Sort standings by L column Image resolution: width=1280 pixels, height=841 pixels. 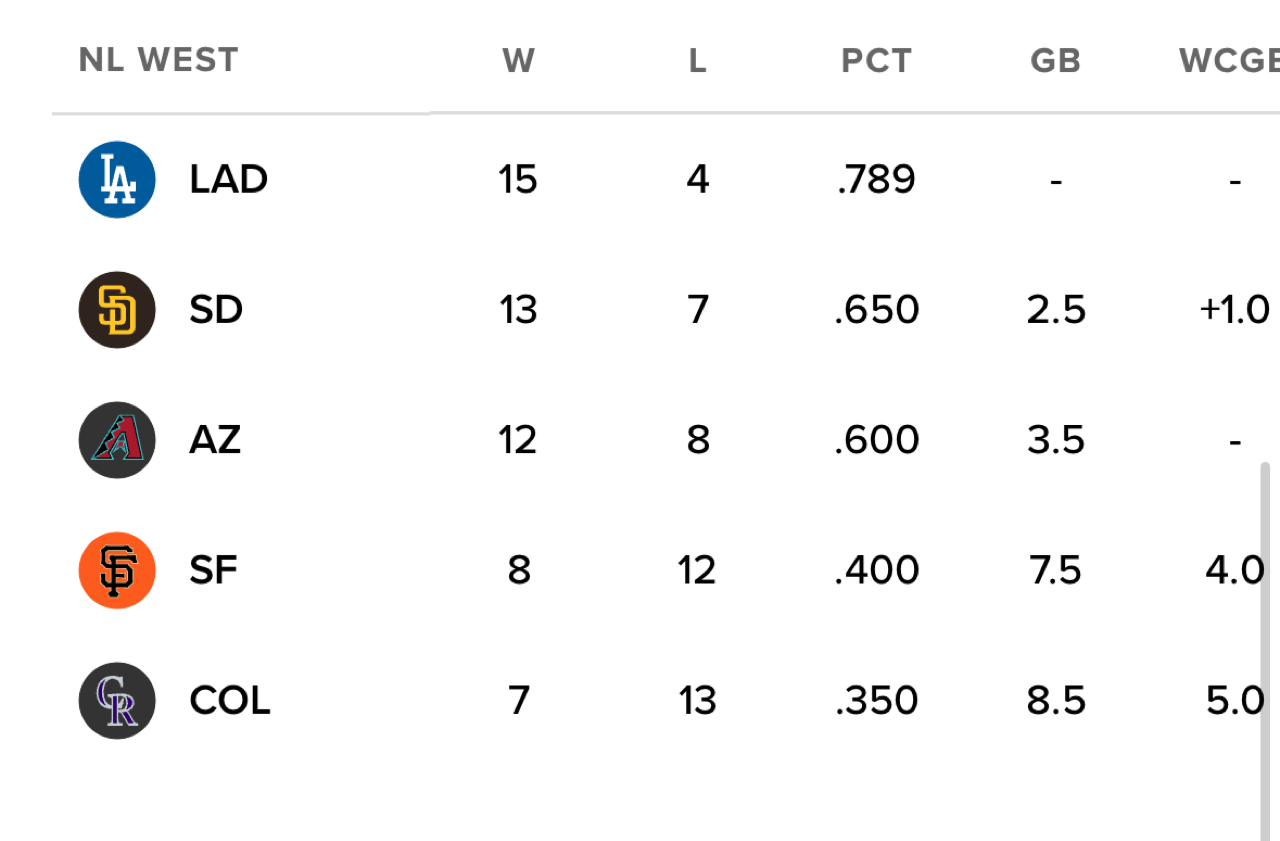697,61
